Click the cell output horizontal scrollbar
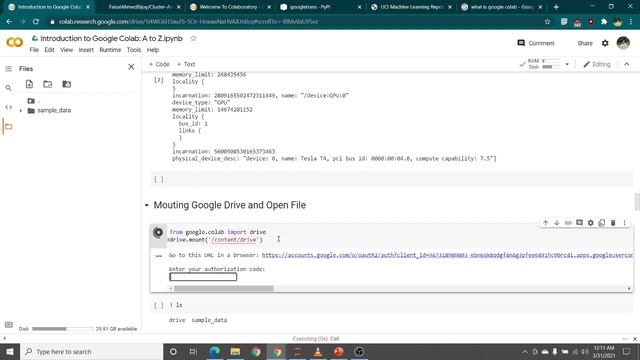This screenshot has height=360, width=640. click(224, 288)
